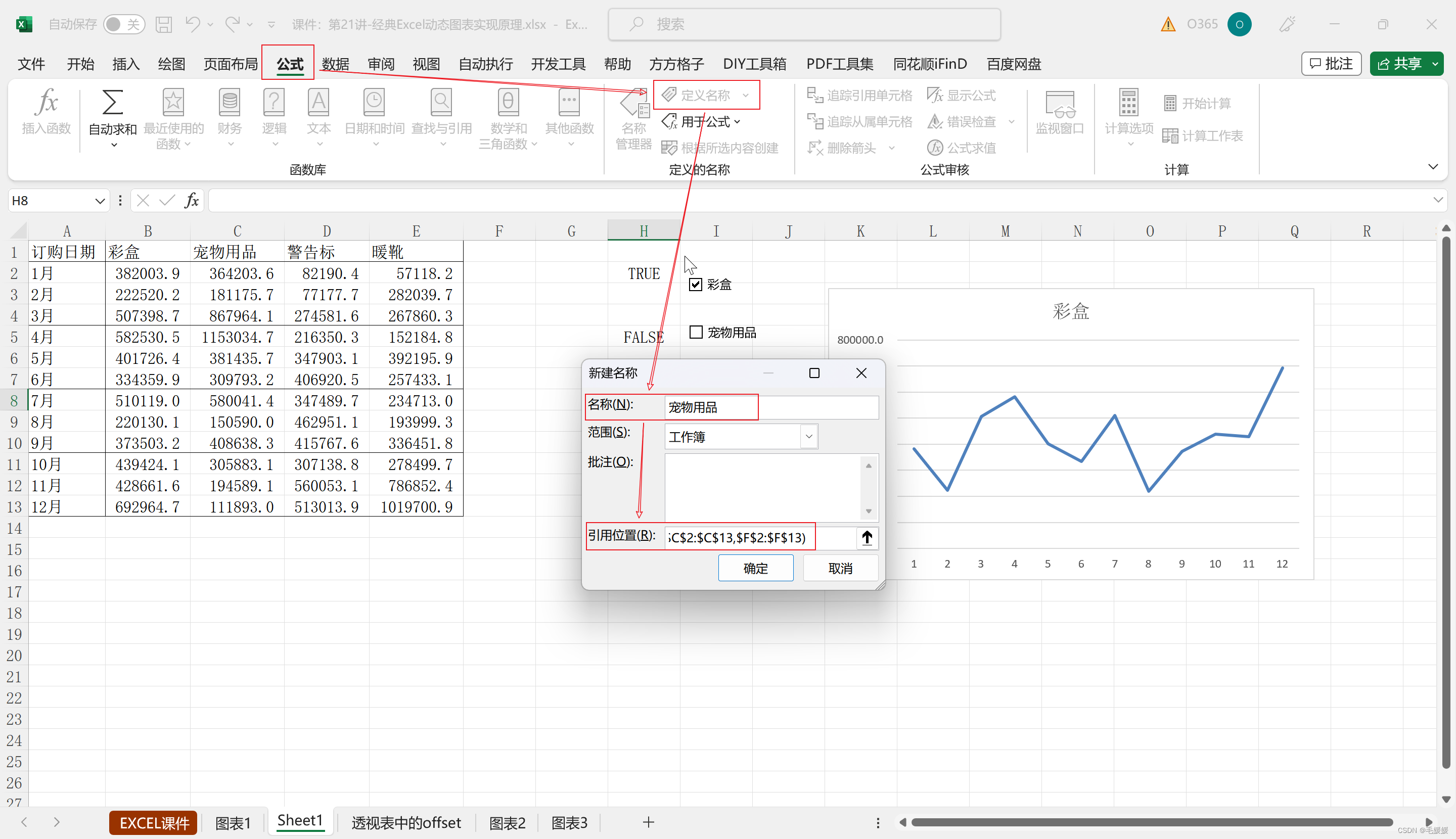Collapse the ribbon with the chevron
Image resolution: width=1456 pixels, height=839 pixels.
[x=1433, y=166]
